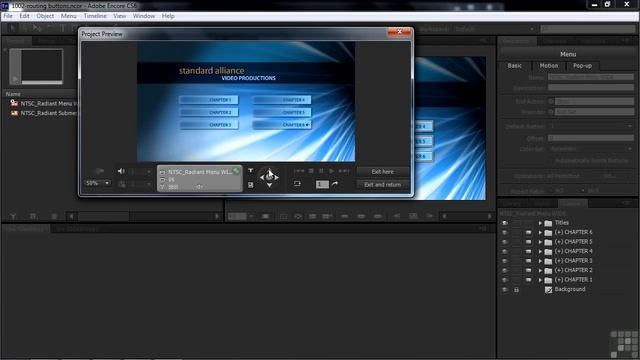The image size is (640, 360).
Task: Click the loop/render current motion menu icon
Action: (297, 184)
